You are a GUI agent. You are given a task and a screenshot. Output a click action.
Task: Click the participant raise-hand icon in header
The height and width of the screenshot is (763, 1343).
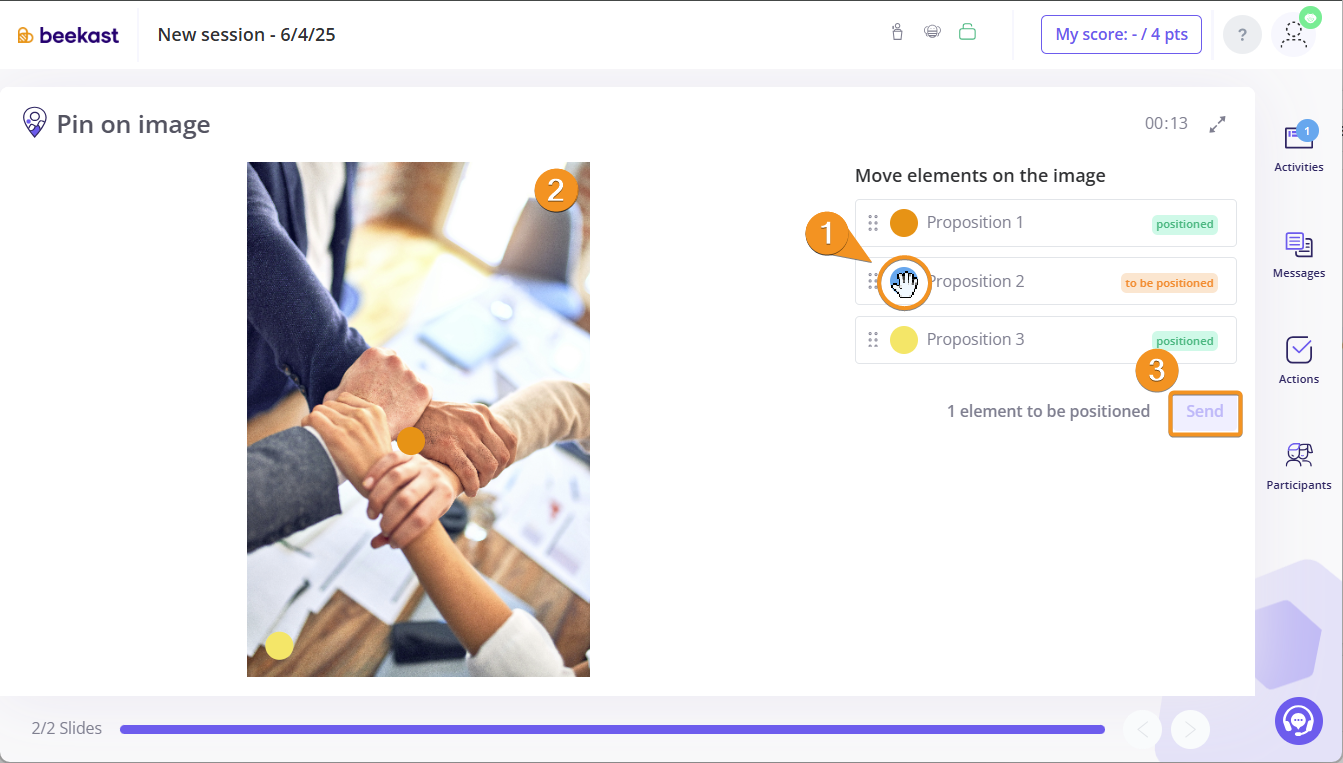coord(897,32)
